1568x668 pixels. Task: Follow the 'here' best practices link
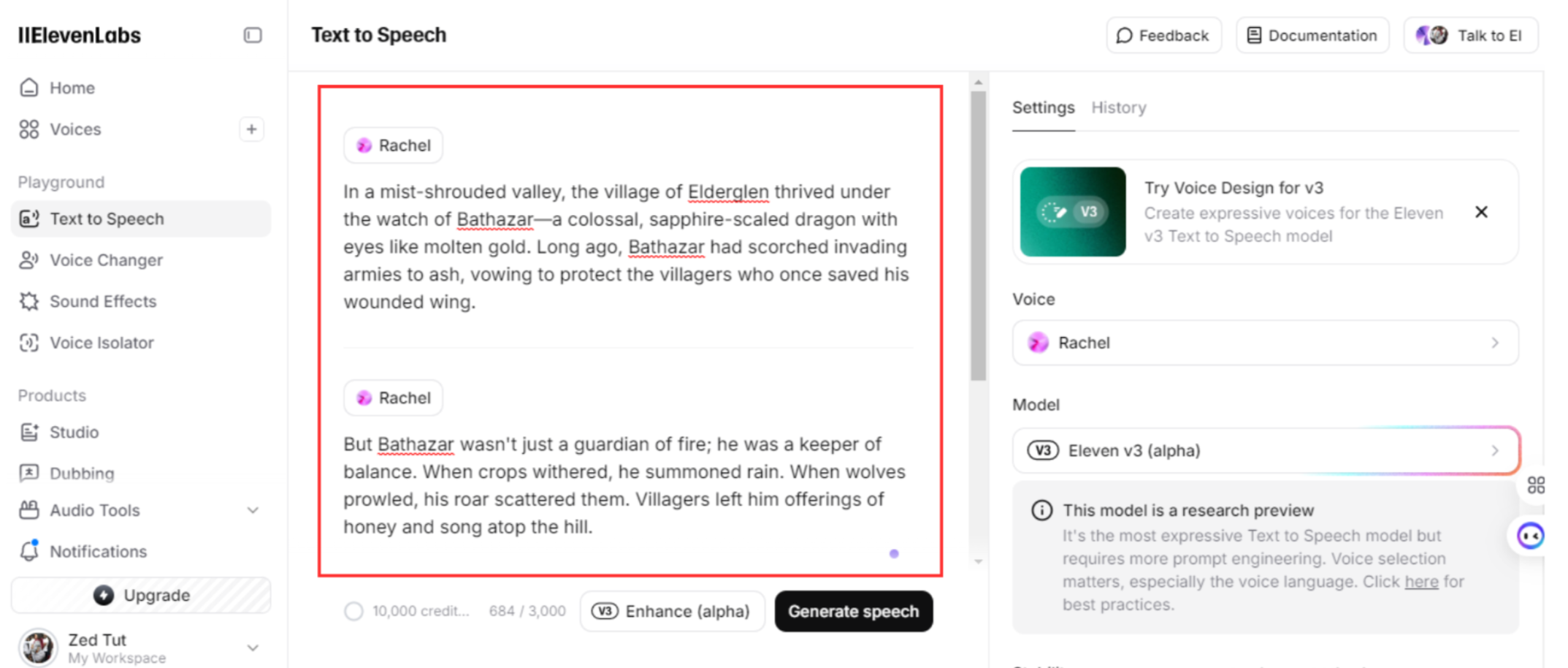(1421, 582)
